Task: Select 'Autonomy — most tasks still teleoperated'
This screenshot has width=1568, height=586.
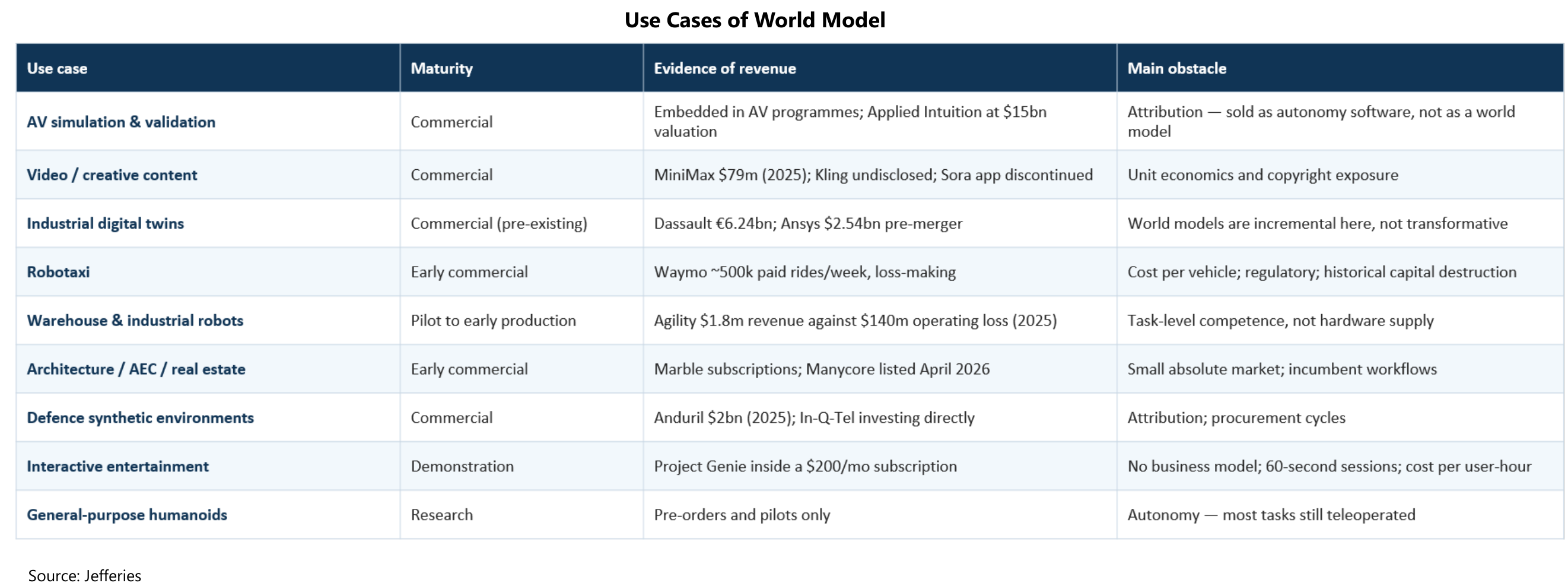Action: pyautogui.click(x=1271, y=515)
